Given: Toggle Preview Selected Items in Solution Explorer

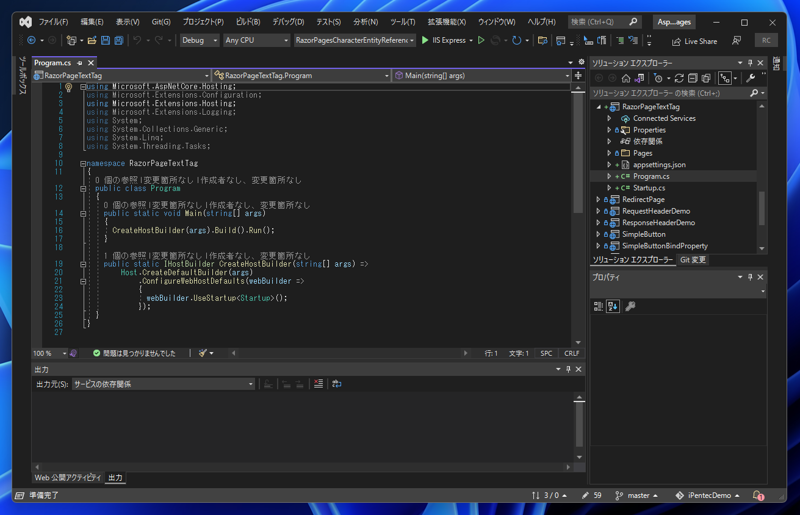Looking at the screenshot, I should [x=724, y=78].
